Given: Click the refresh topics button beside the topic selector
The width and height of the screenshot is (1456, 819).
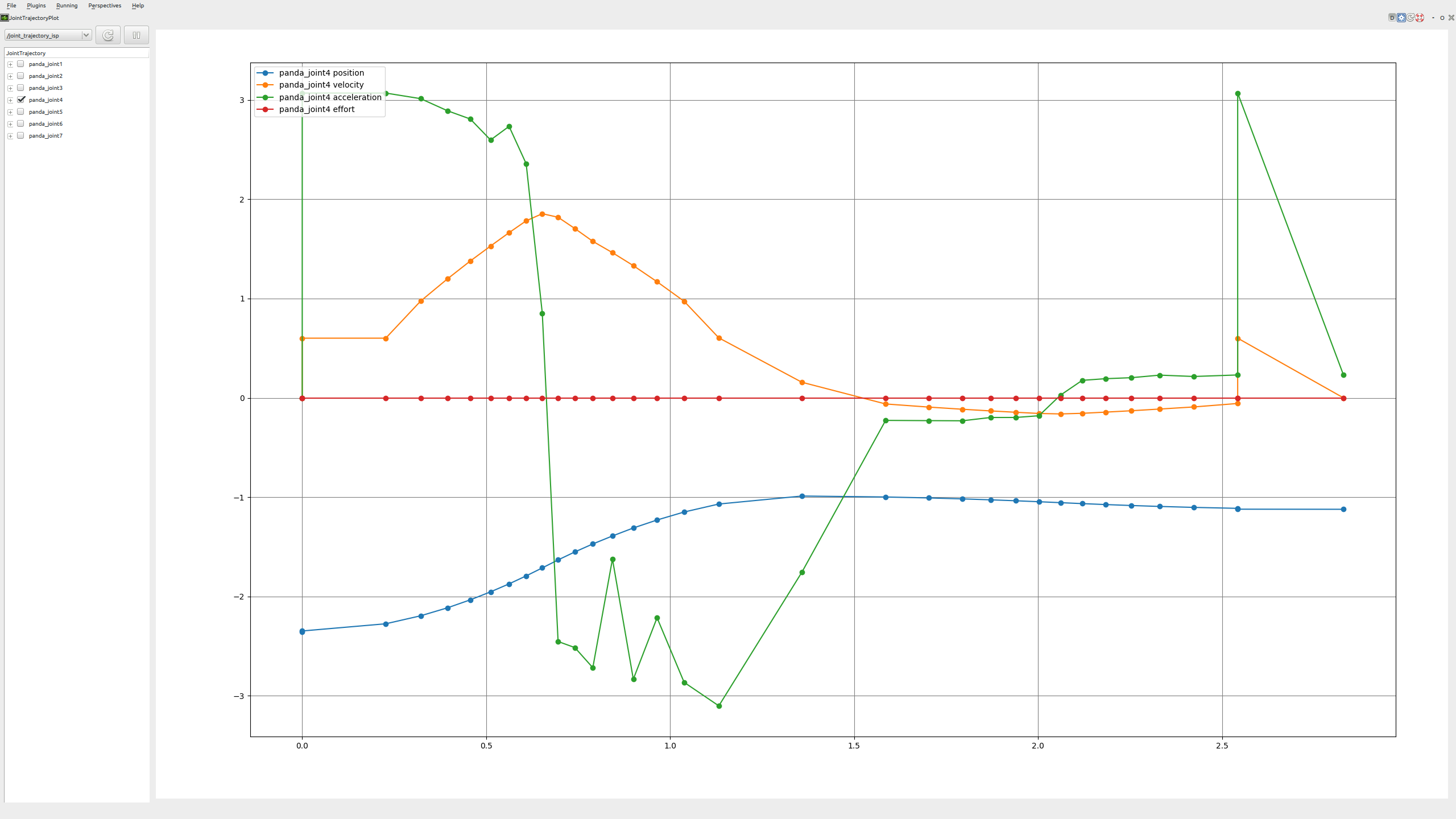Looking at the screenshot, I should tap(108, 35).
